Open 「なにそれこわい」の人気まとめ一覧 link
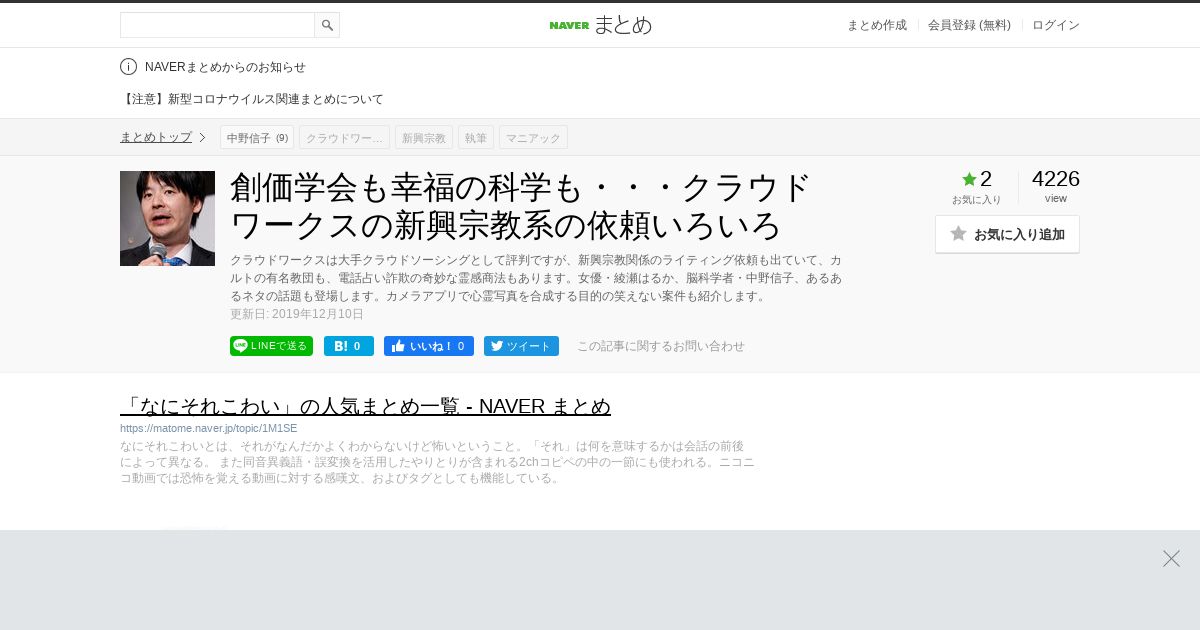The width and height of the screenshot is (1200, 630). 365,406
